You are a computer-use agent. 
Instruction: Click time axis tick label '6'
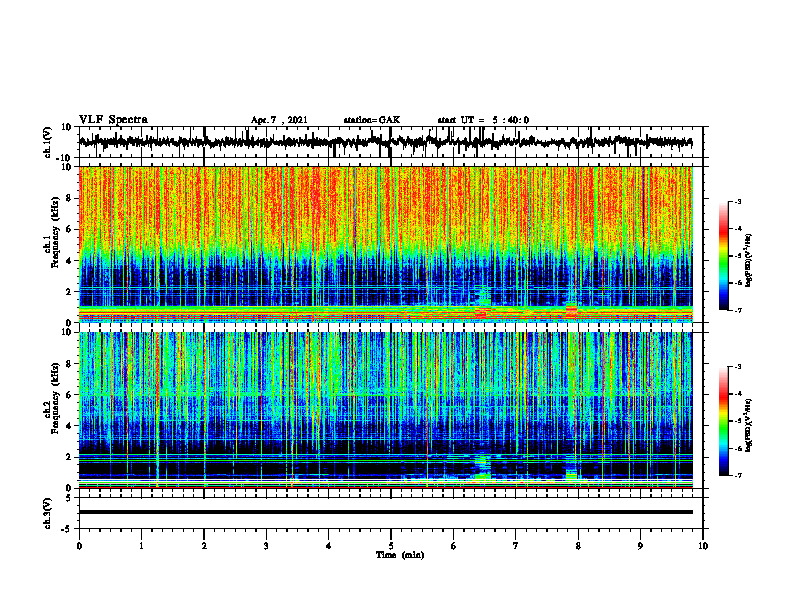(454, 546)
